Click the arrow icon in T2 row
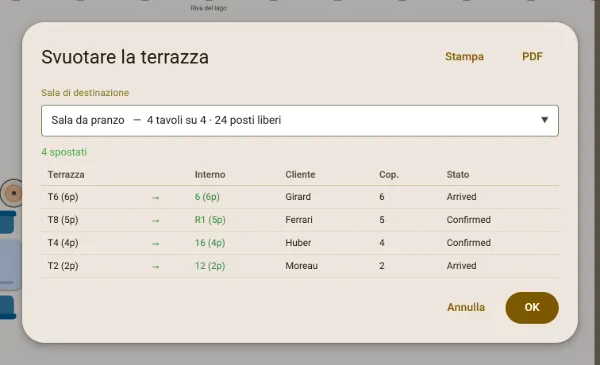This screenshot has height=365, width=600. 155,267
